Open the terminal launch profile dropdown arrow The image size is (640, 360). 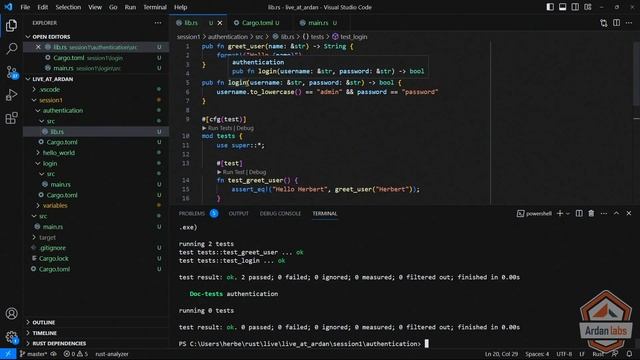tap(568, 213)
